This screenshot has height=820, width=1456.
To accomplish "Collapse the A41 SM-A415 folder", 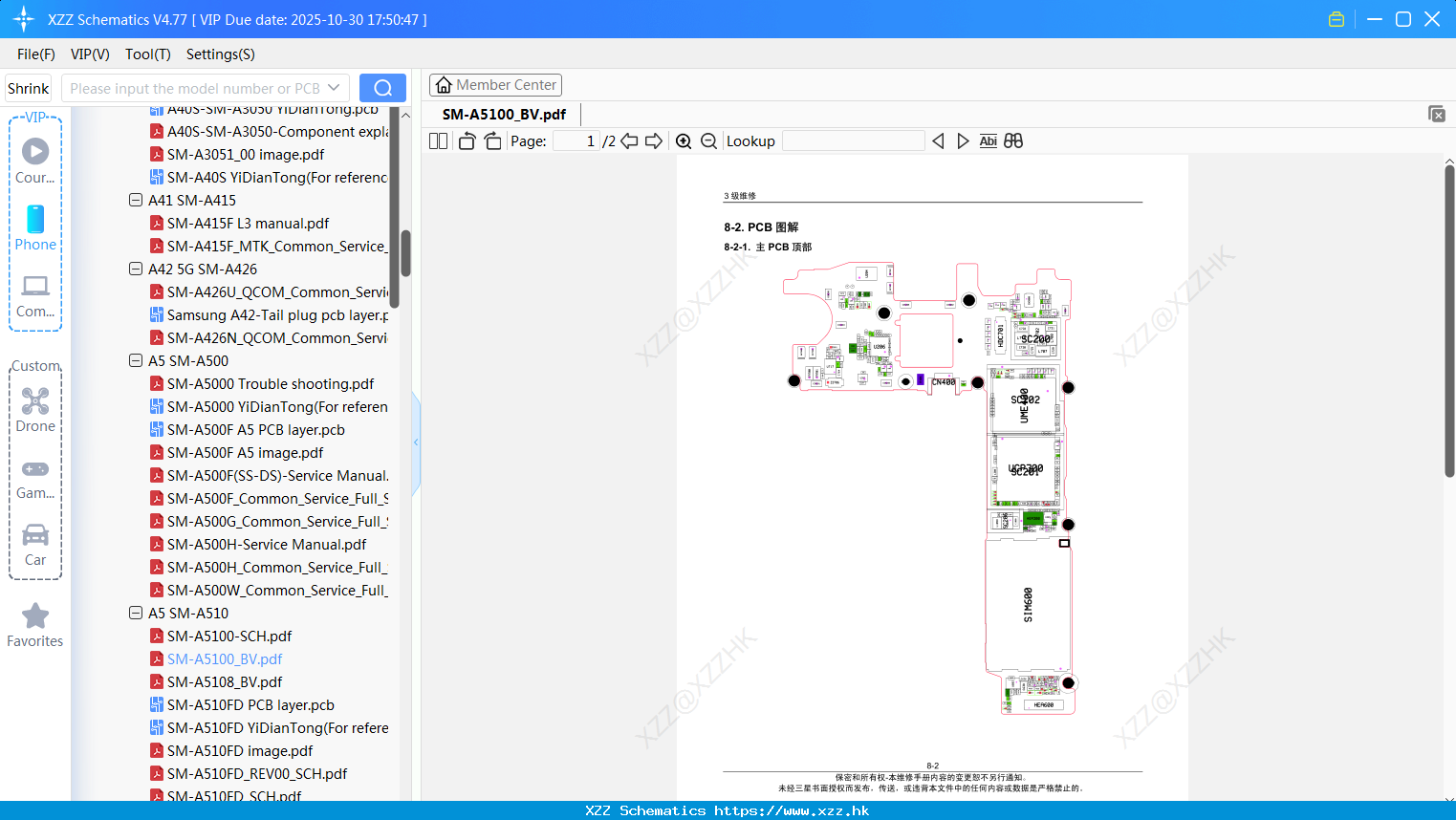I will (136, 201).
